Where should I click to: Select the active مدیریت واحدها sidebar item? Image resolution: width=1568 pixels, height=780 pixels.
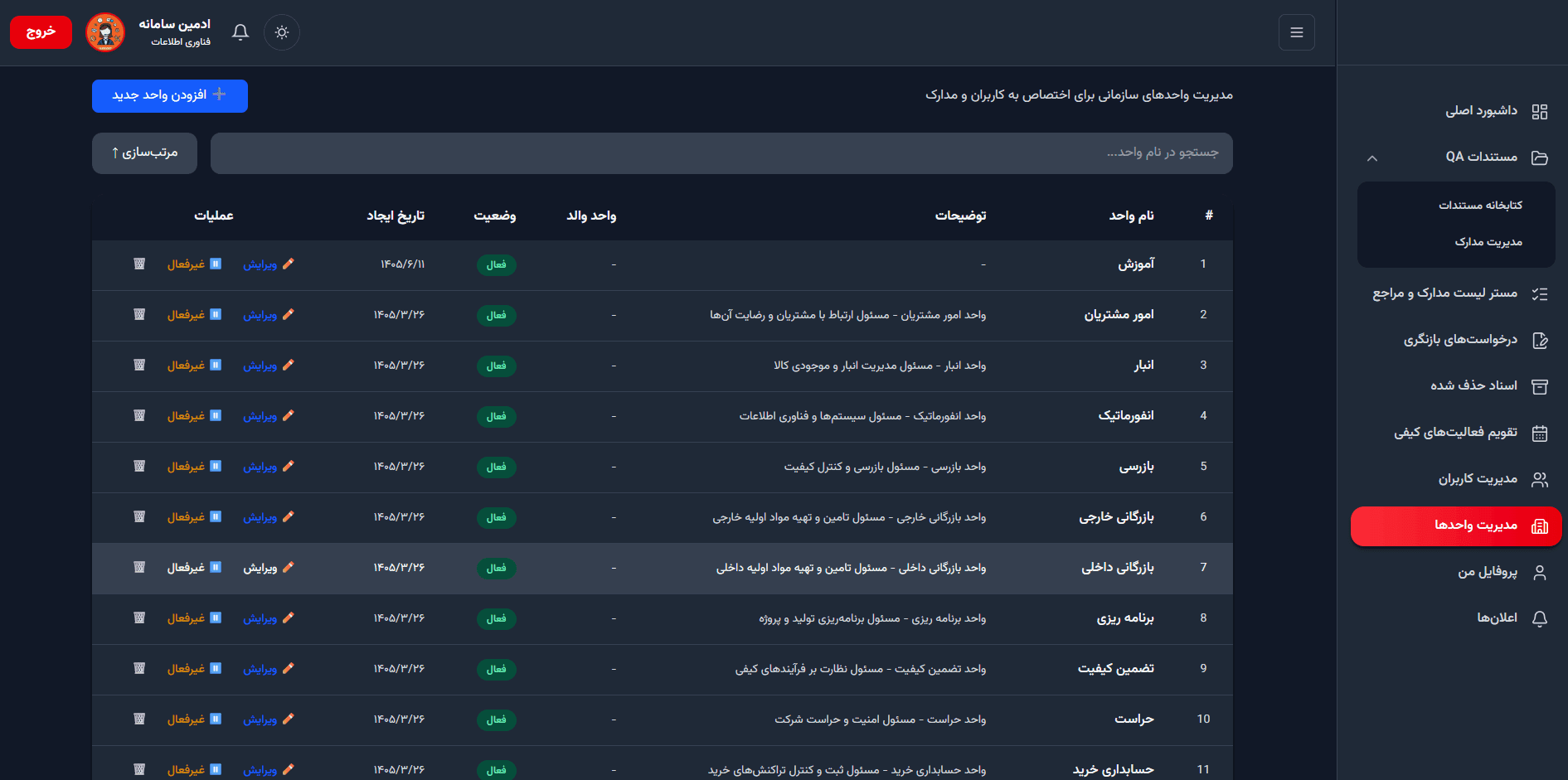click(x=1456, y=526)
